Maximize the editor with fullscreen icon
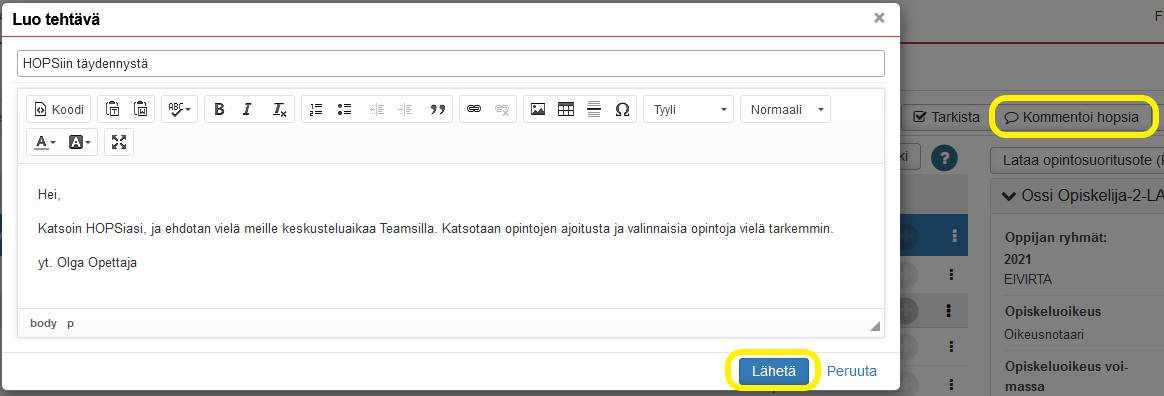Screen dimensions: 1164x396 [119, 142]
